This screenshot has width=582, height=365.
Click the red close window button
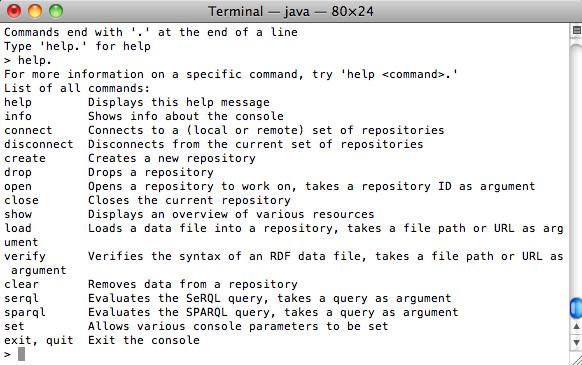click(x=14, y=11)
